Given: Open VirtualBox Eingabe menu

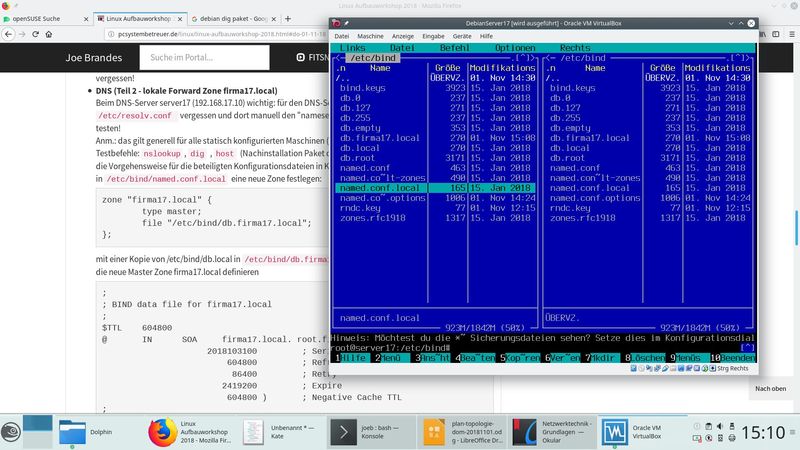Looking at the screenshot, I should 434,36.
